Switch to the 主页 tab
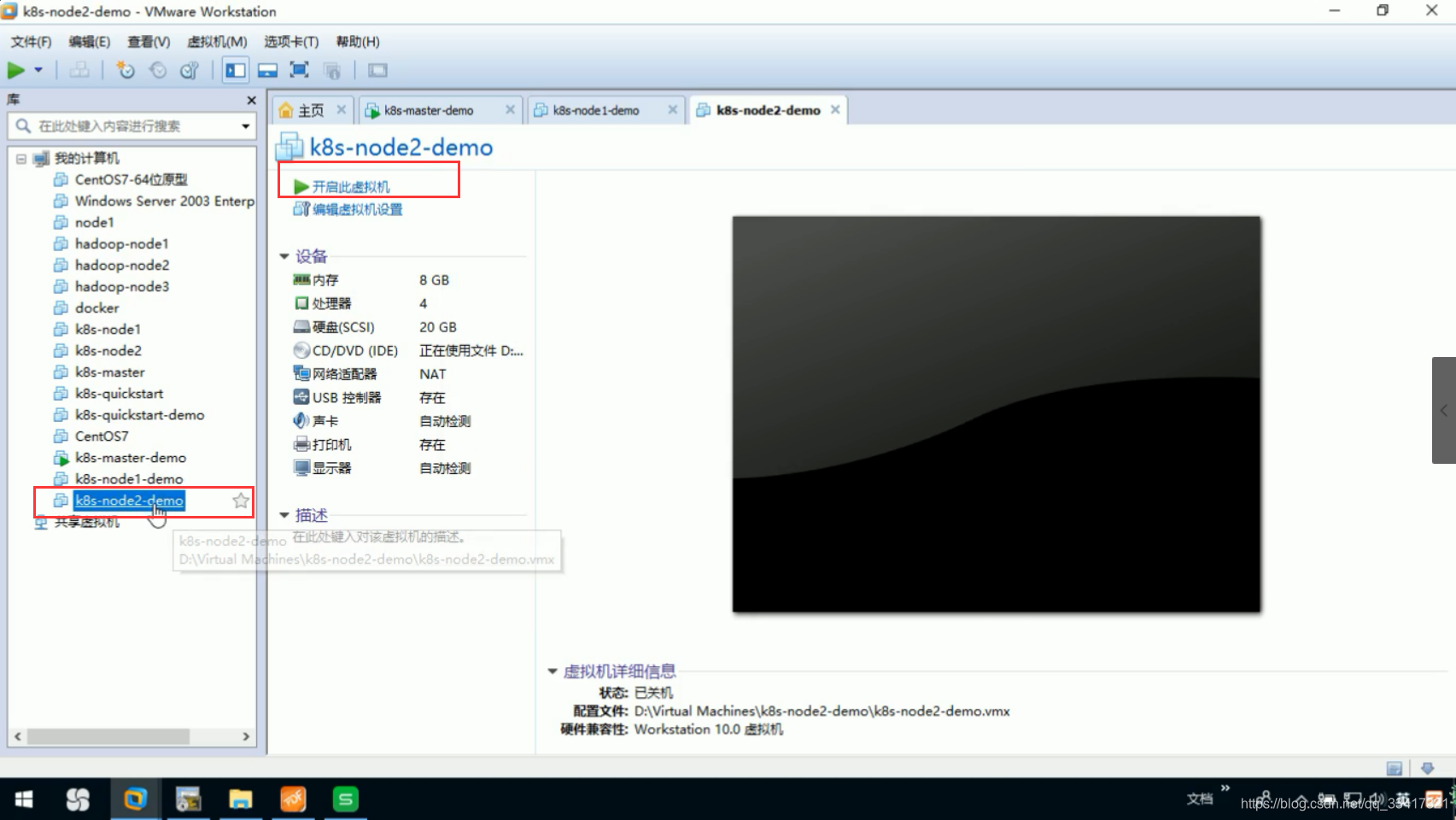This screenshot has width=1456, height=820. coord(311,110)
